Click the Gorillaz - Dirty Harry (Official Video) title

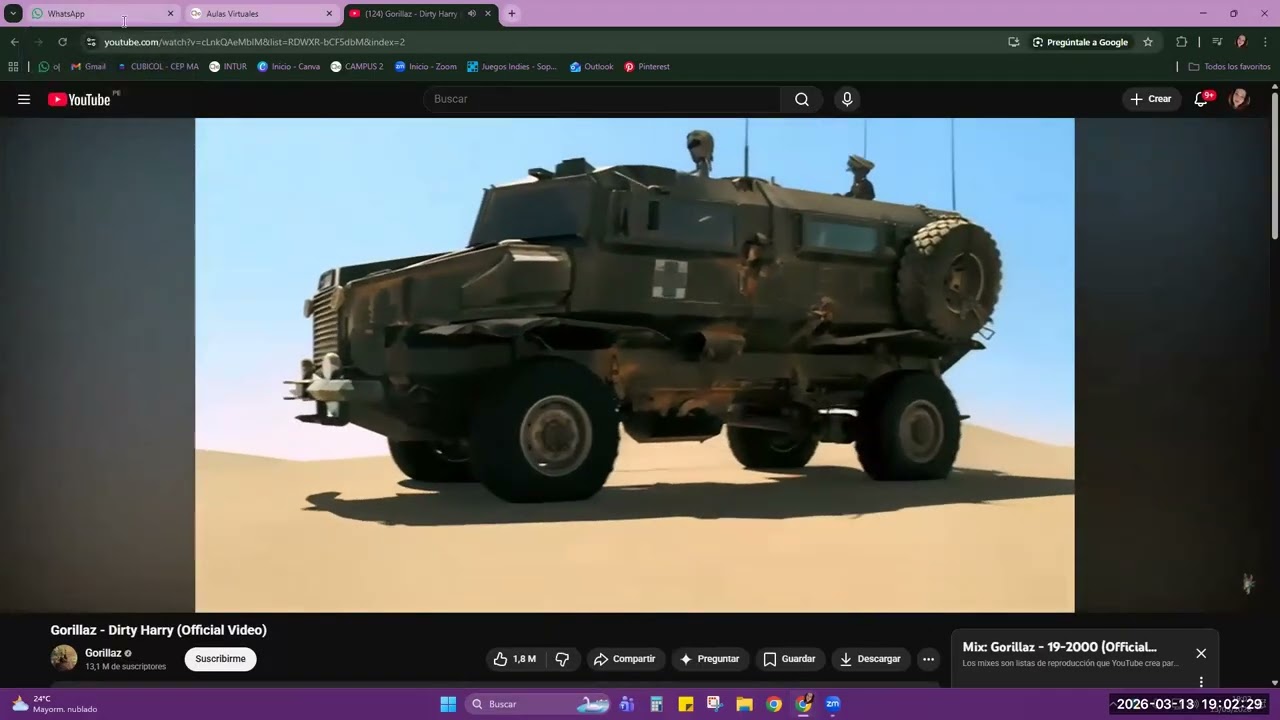(159, 630)
